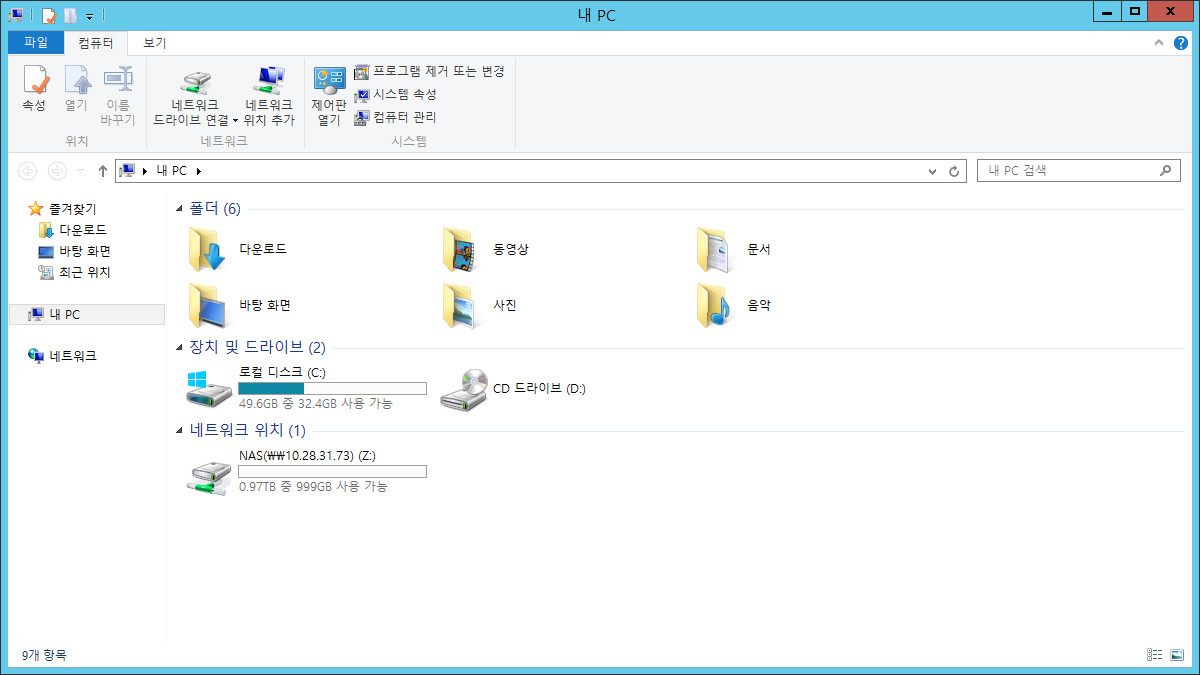The width and height of the screenshot is (1200, 675).
Task: Click 0.97TB 중 999GB 사용 가능 text
Action: [313, 487]
